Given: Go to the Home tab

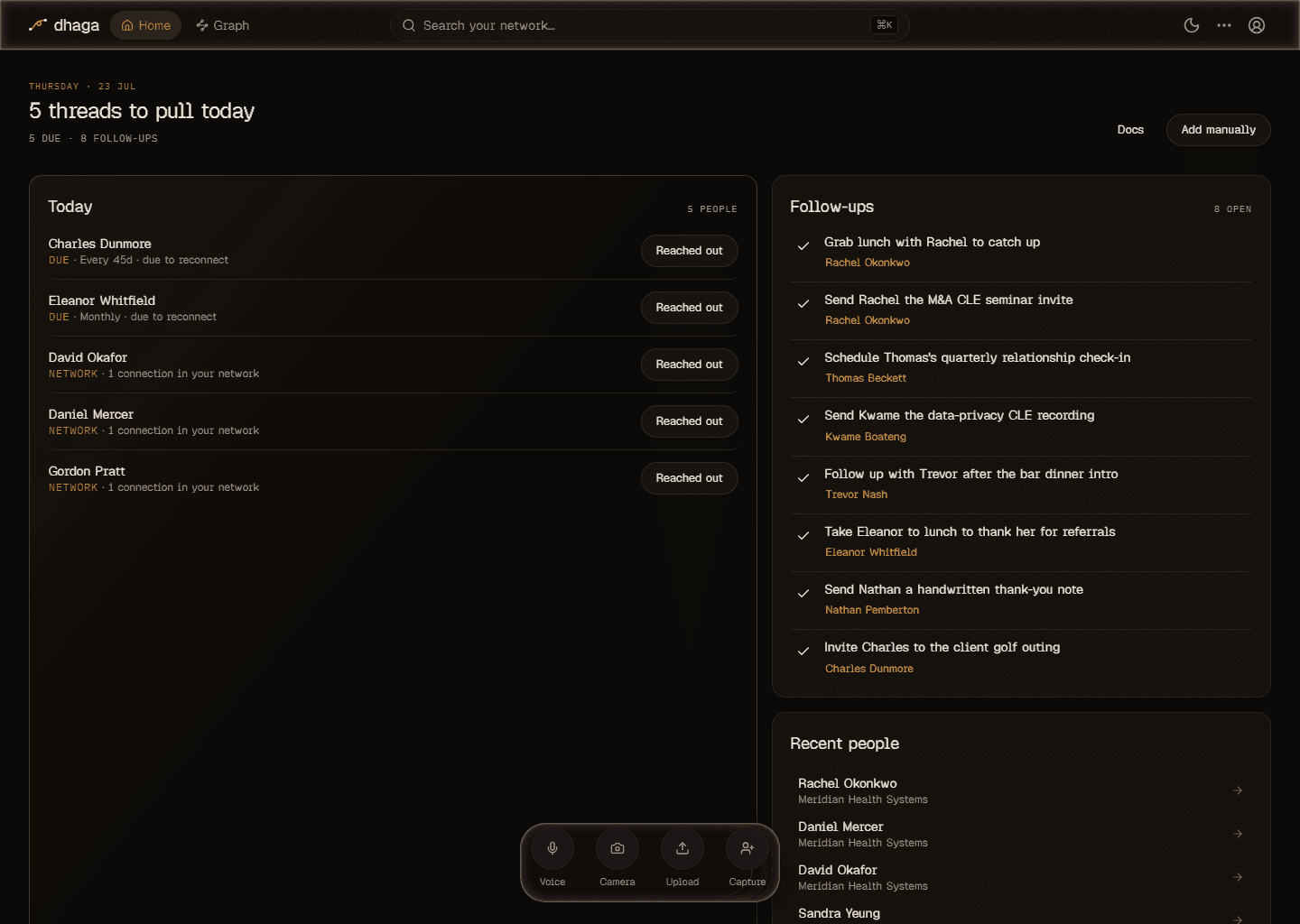Looking at the screenshot, I should (x=145, y=25).
